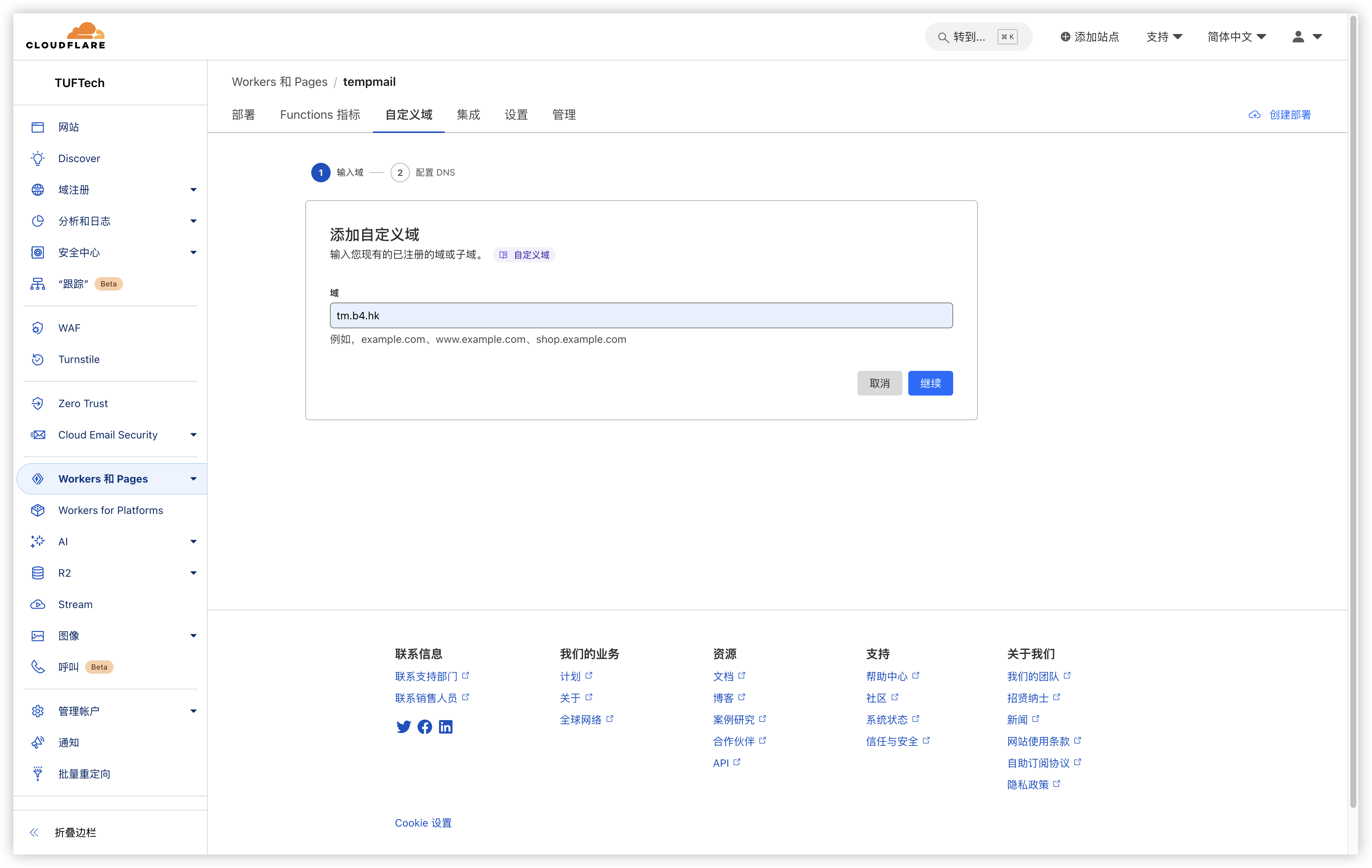Open the Stream section
This screenshot has height=868, width=1372.
tap(75, 604)
